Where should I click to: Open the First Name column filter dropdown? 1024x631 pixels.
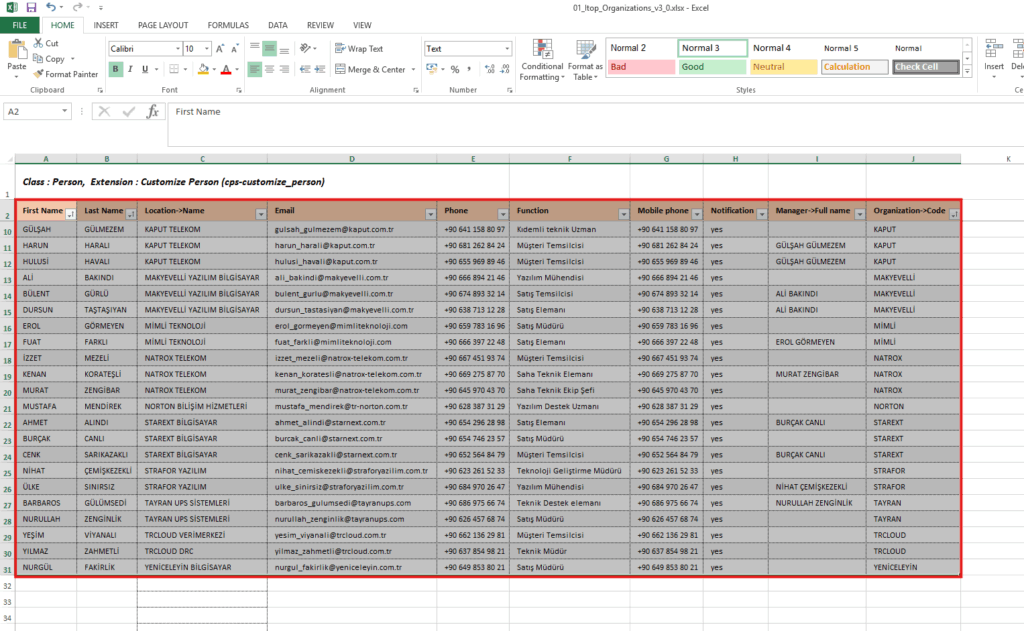71,214
